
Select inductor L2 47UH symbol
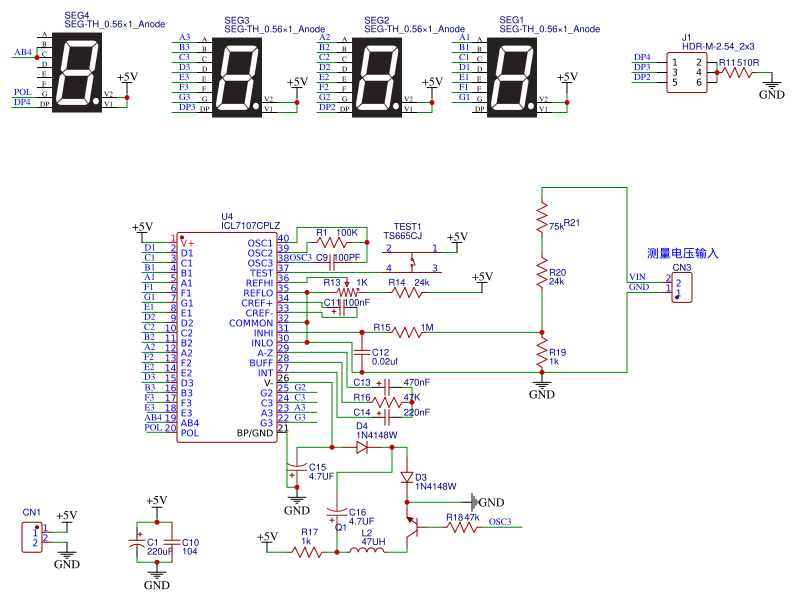[x=368, y=550]
